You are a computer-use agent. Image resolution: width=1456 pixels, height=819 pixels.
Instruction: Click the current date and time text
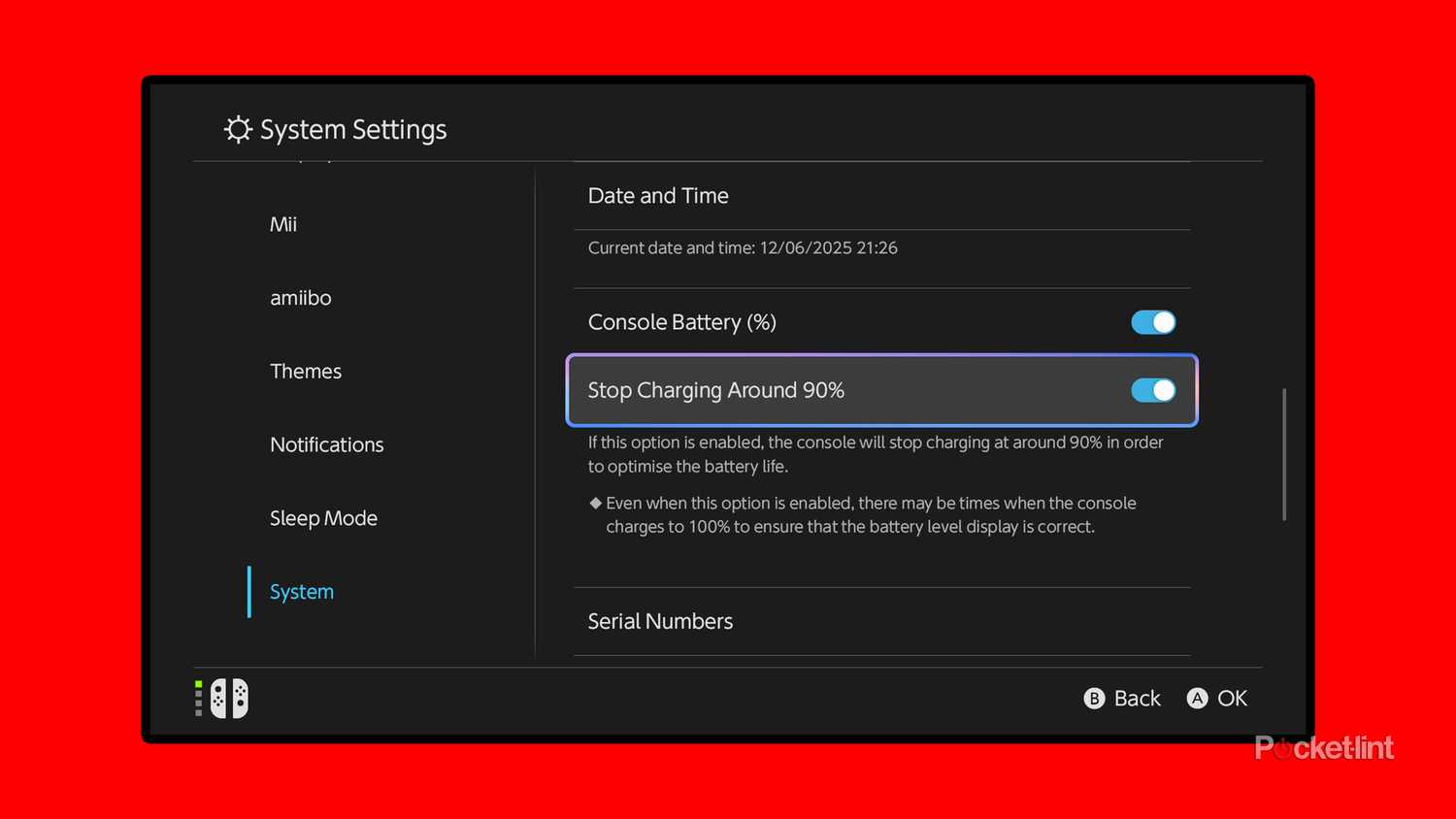point(743,247)
